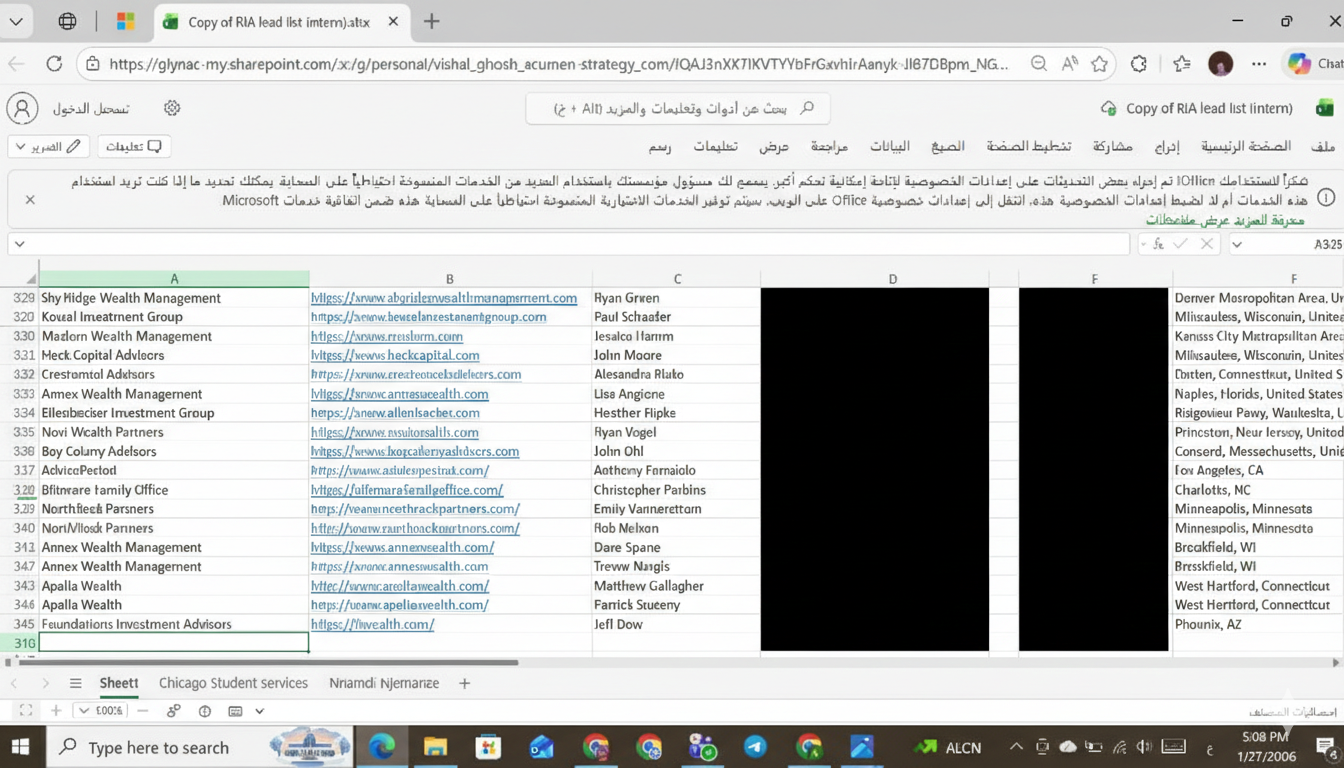Screen dimensions: 1344x768
Task: Click the accessibility checker icon in status bar
Action: [204, 710]
